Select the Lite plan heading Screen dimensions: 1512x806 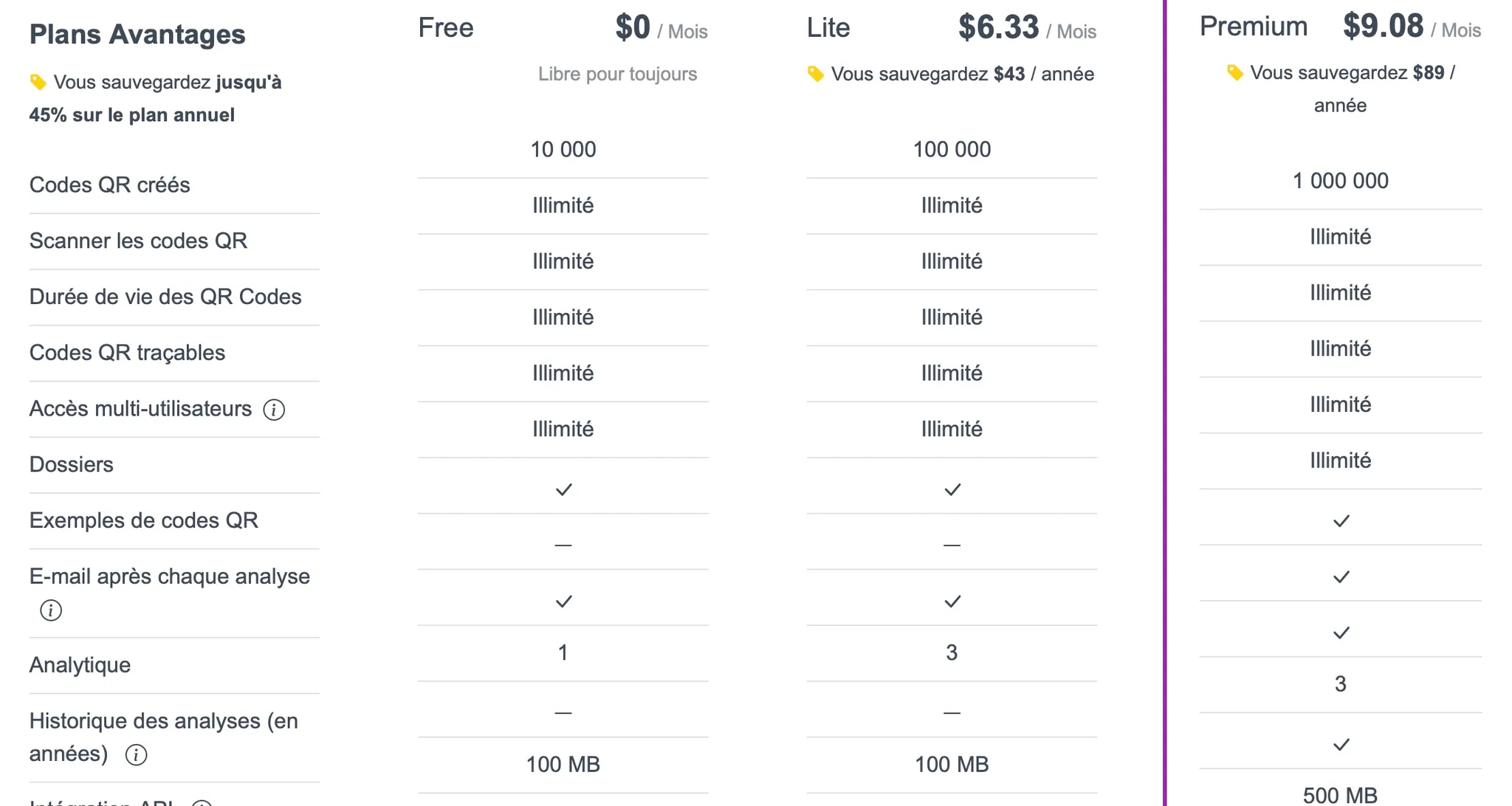[x=828, y=27]
